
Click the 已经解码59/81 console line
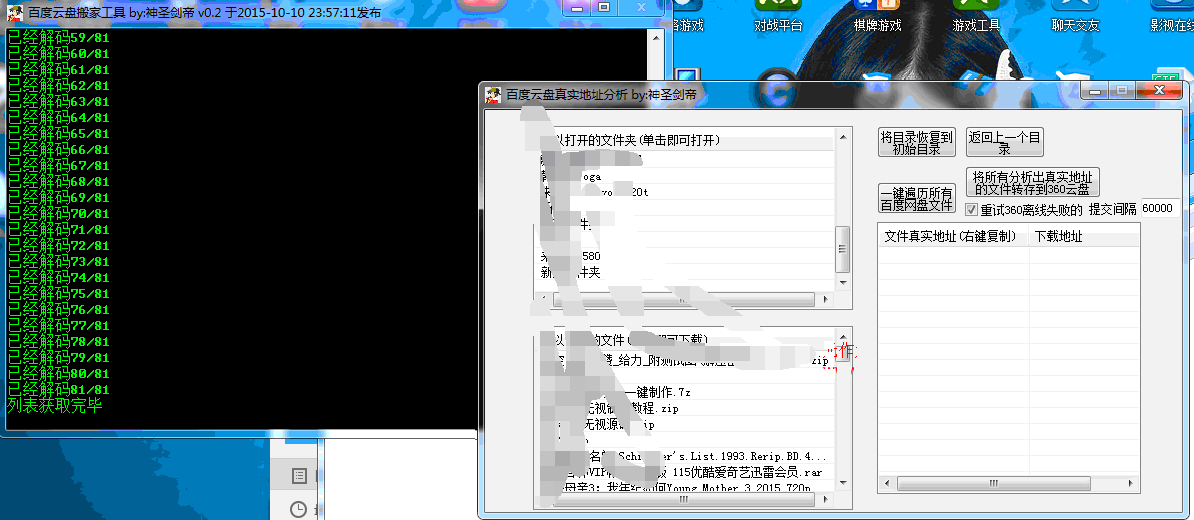tap(58, 38)
